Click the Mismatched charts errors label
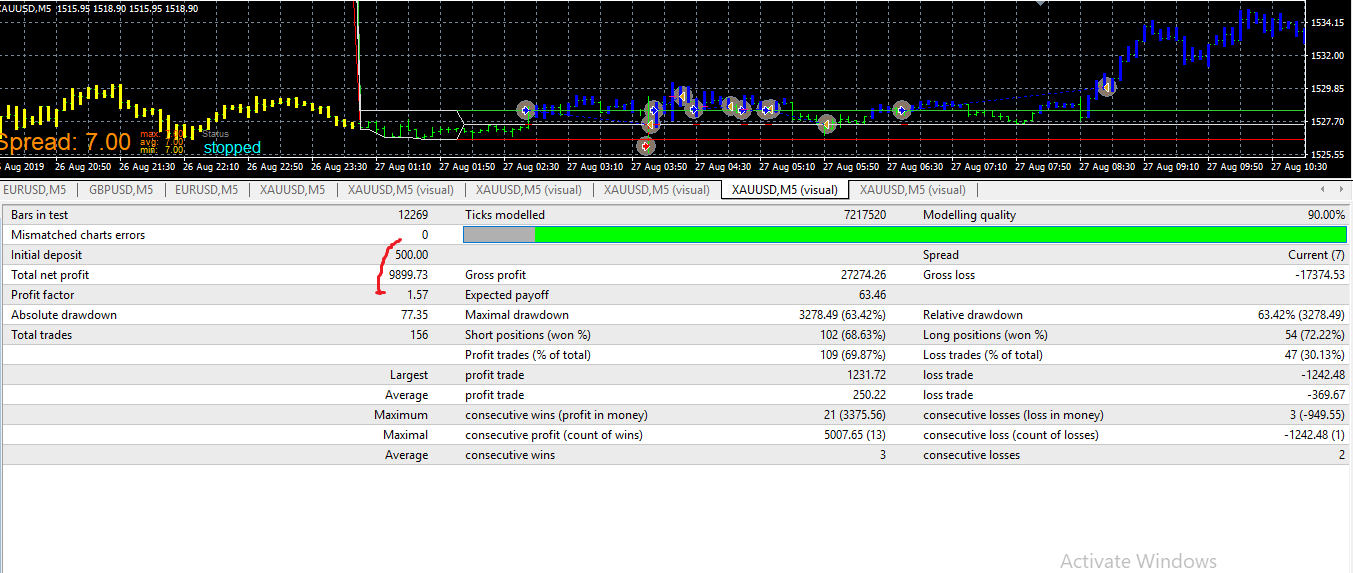Viewport: 1353px width, 573px height. click(78, 235)
